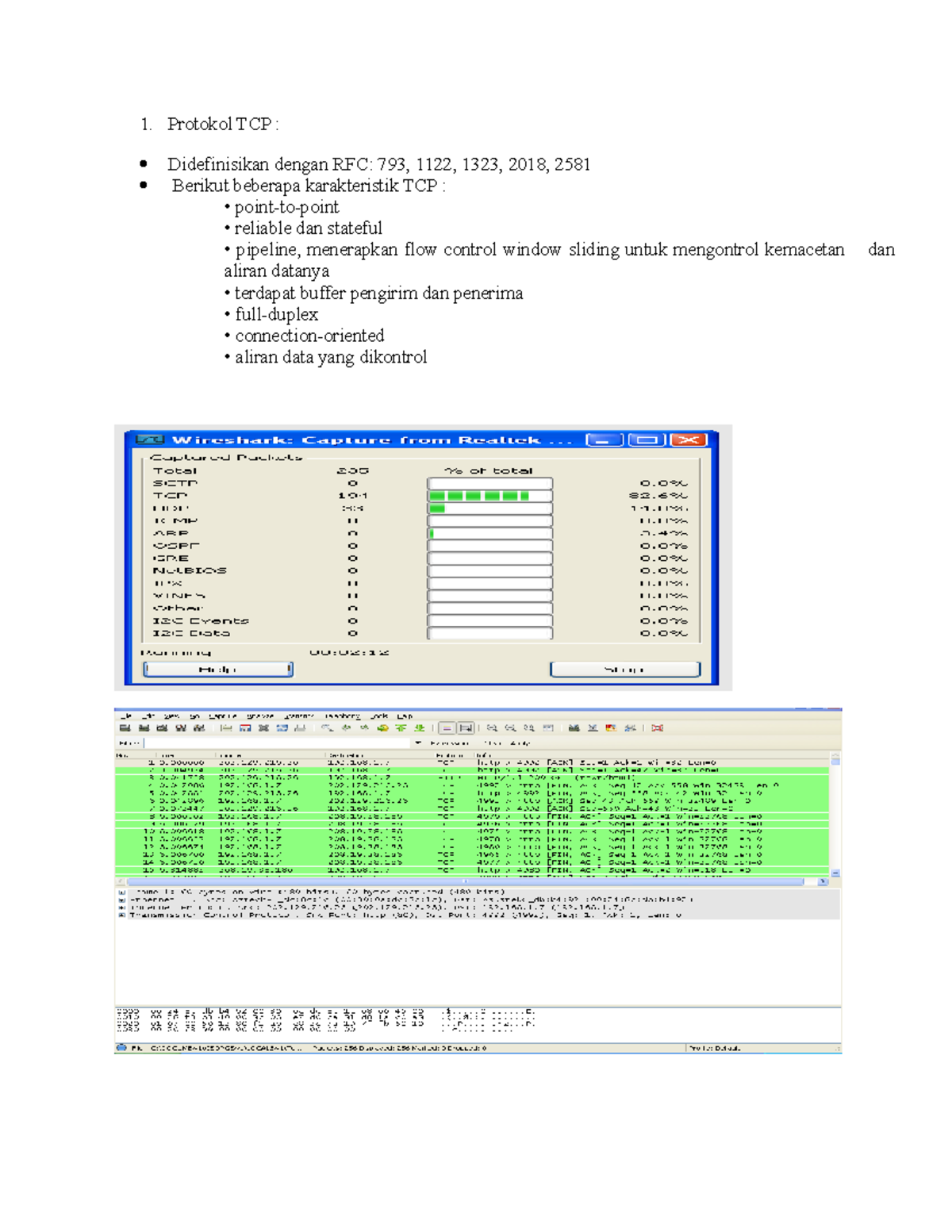Expand the Ethernet header row
The image size is (952, 1232).
pyautogui.click(x=121, y=900)
